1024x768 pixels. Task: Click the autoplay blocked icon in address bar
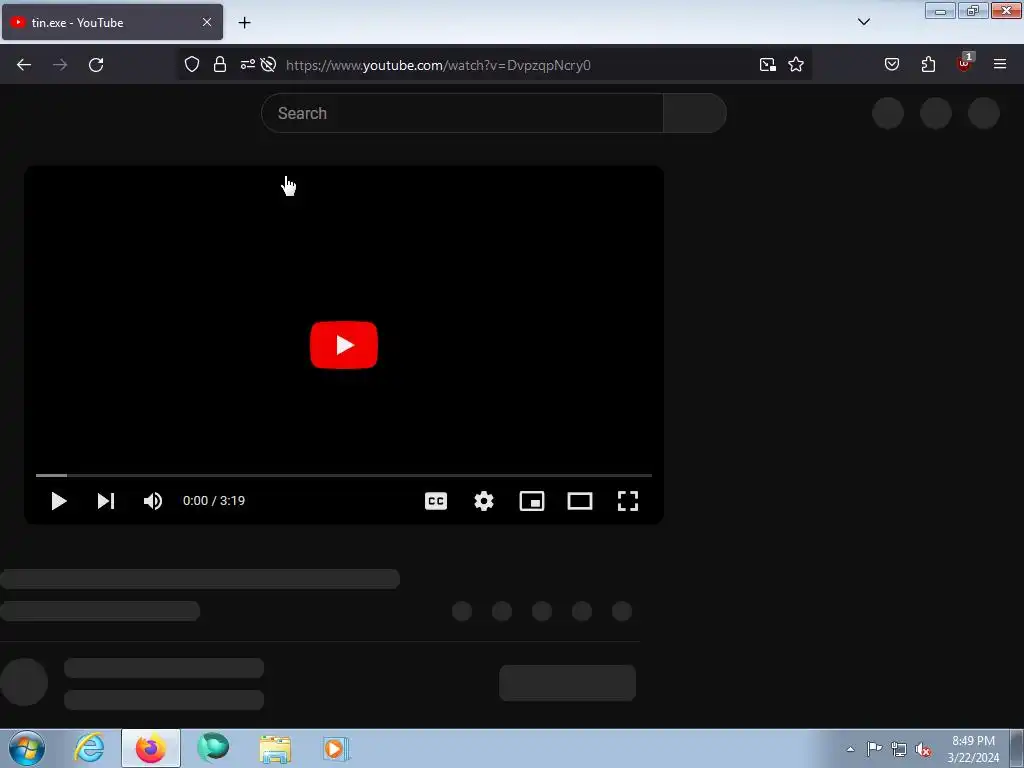click(268, 65)
